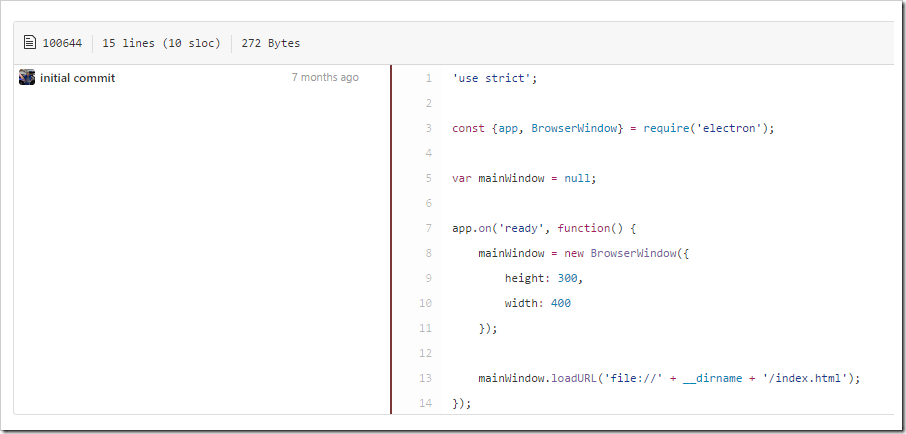Screen dimensions: 906x434
Task: Click the file mode document icon
Action: [x=29, y=43]
